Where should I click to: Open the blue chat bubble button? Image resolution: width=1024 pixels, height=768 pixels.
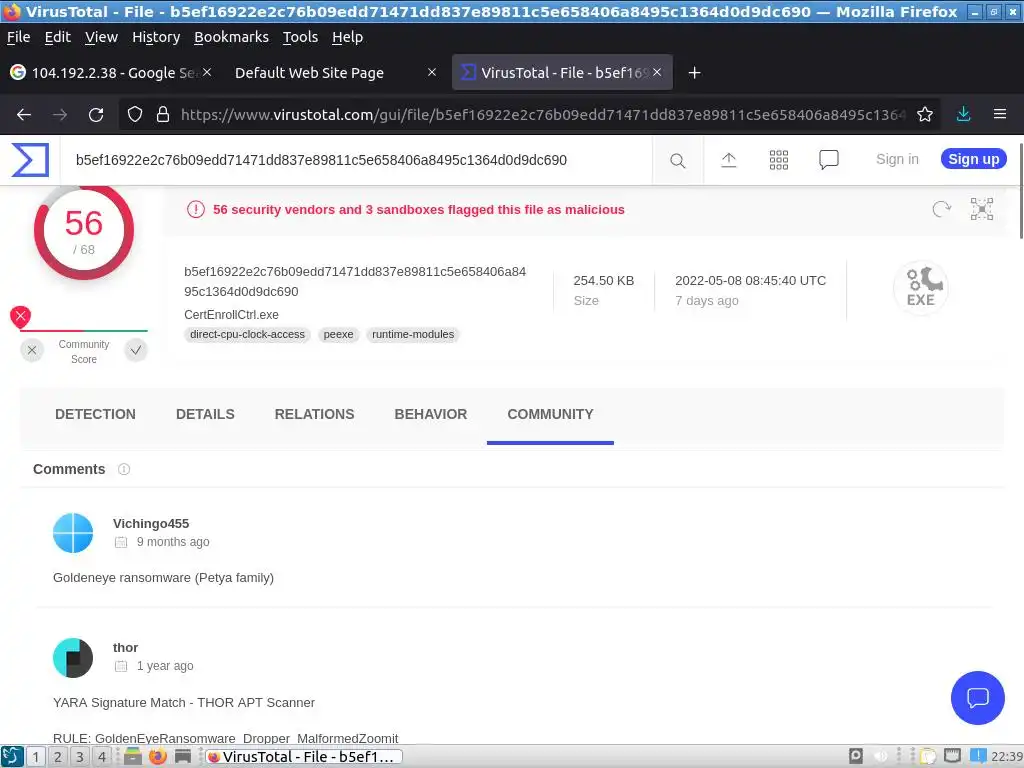coord(978,697)
